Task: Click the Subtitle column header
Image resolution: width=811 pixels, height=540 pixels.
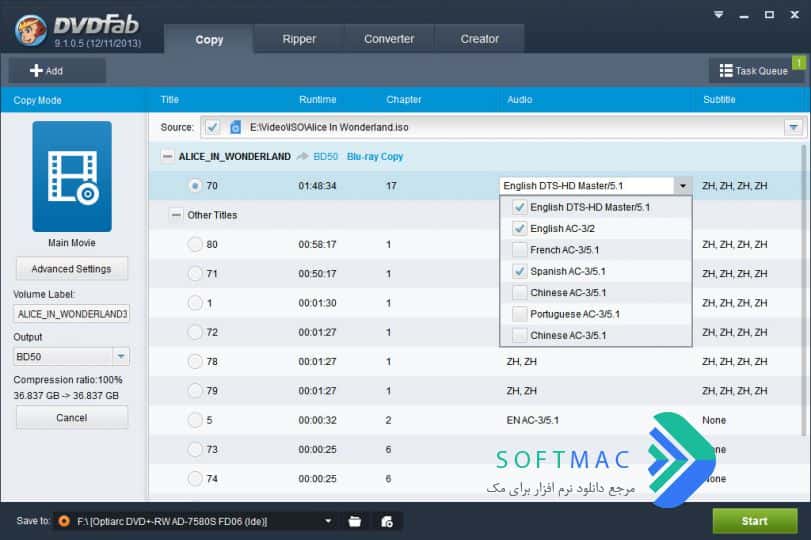Action: [x=719, y=99]
